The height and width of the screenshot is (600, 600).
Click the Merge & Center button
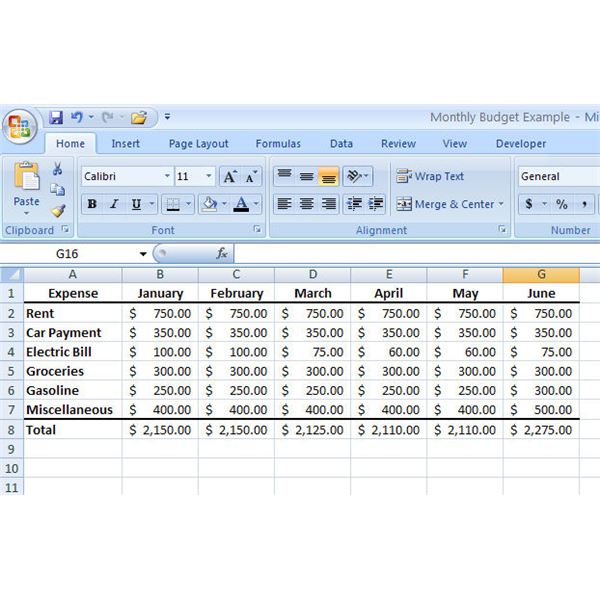445,204
